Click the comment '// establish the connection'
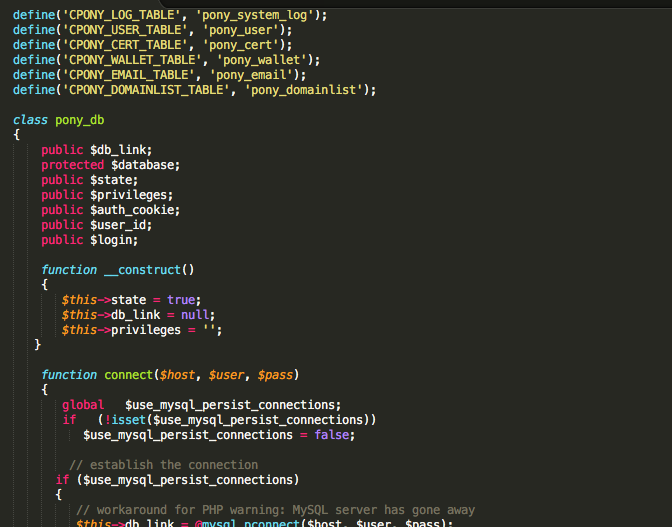The image size is (672, 527). pos(164,465)
